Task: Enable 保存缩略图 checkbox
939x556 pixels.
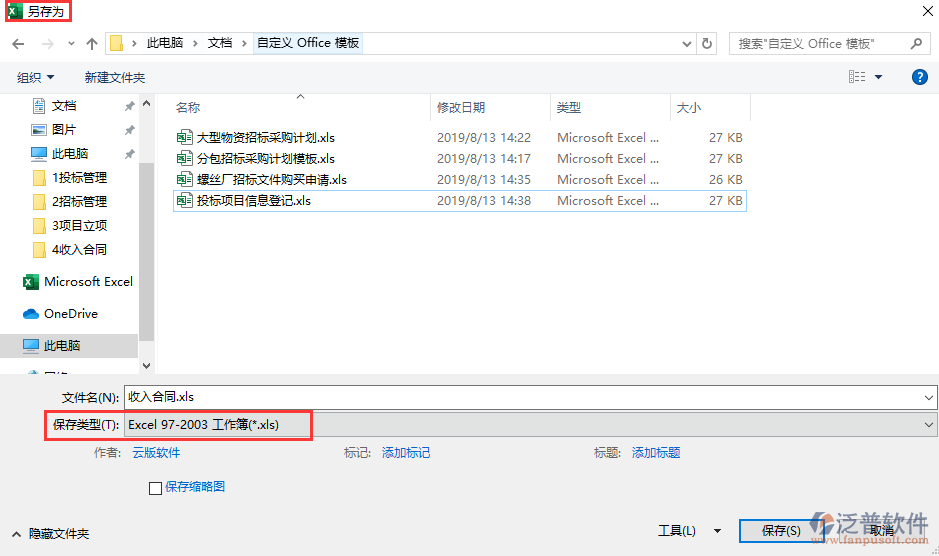Action: [x=155, y=488]
